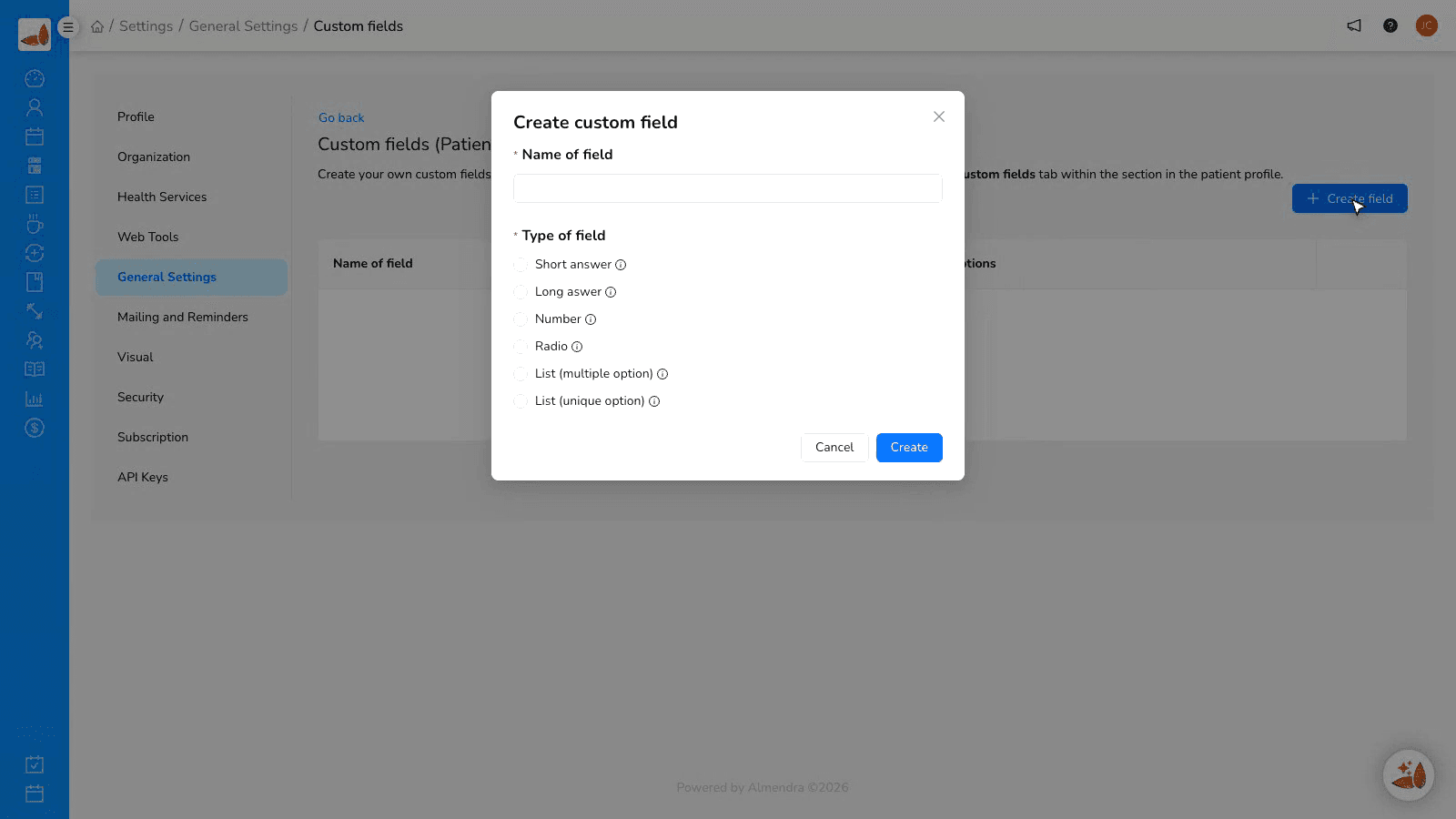Select the Long aswer radio option
1456x819 pixels.
point(521,292)
